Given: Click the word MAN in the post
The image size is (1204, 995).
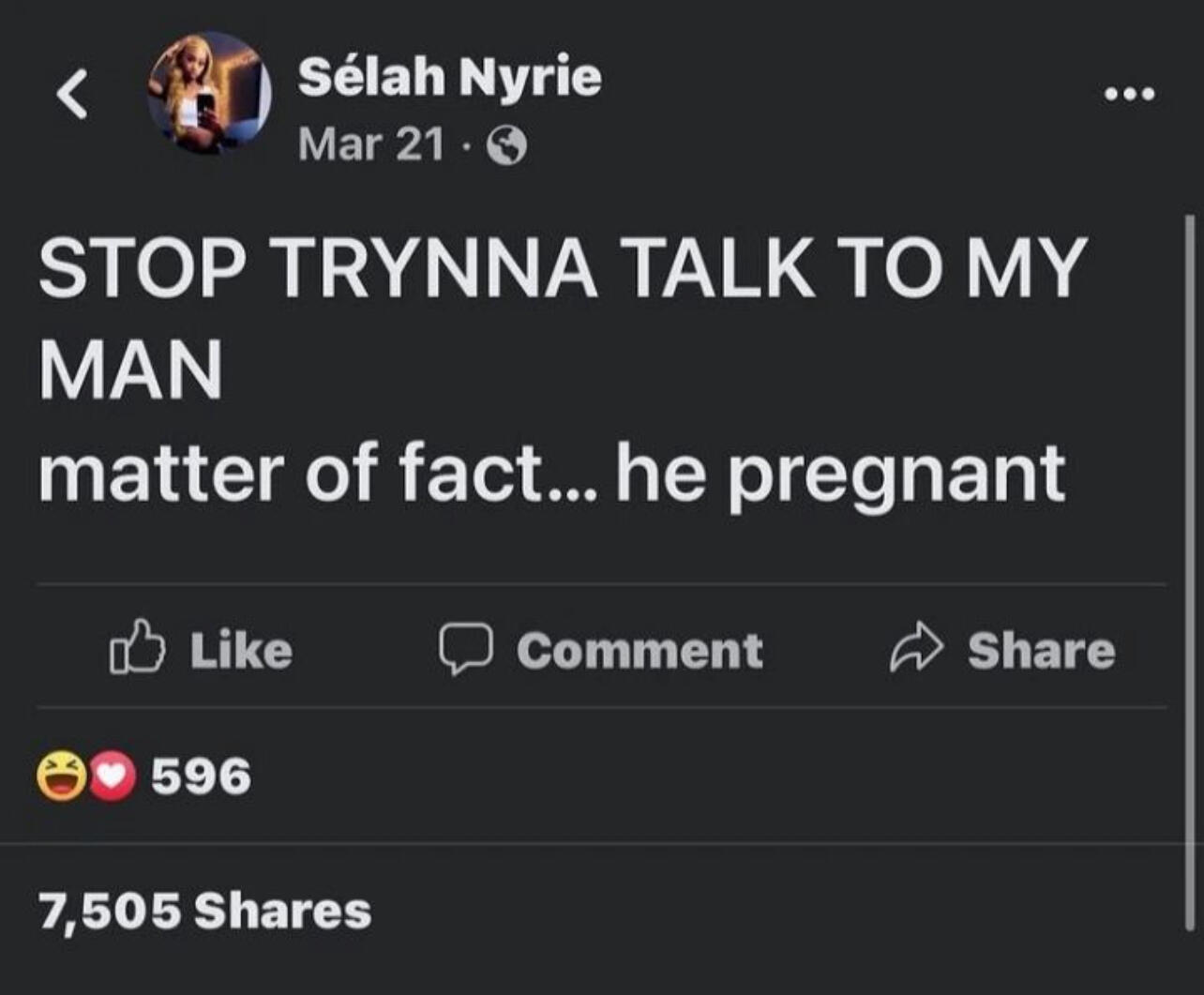Looking at the screenshot, I should pyautogui.click(x=130, y=370).
